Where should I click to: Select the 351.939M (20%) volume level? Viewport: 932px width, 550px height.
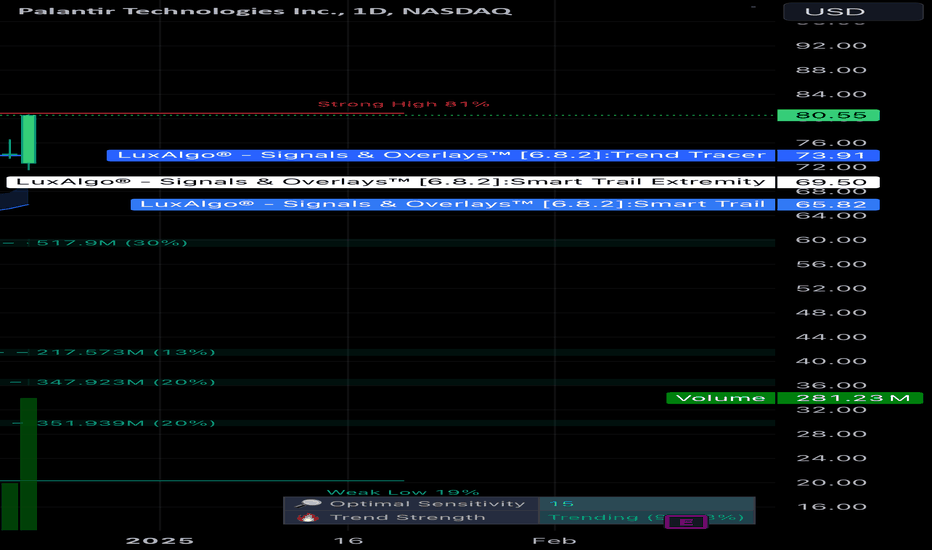pos(126,423)
